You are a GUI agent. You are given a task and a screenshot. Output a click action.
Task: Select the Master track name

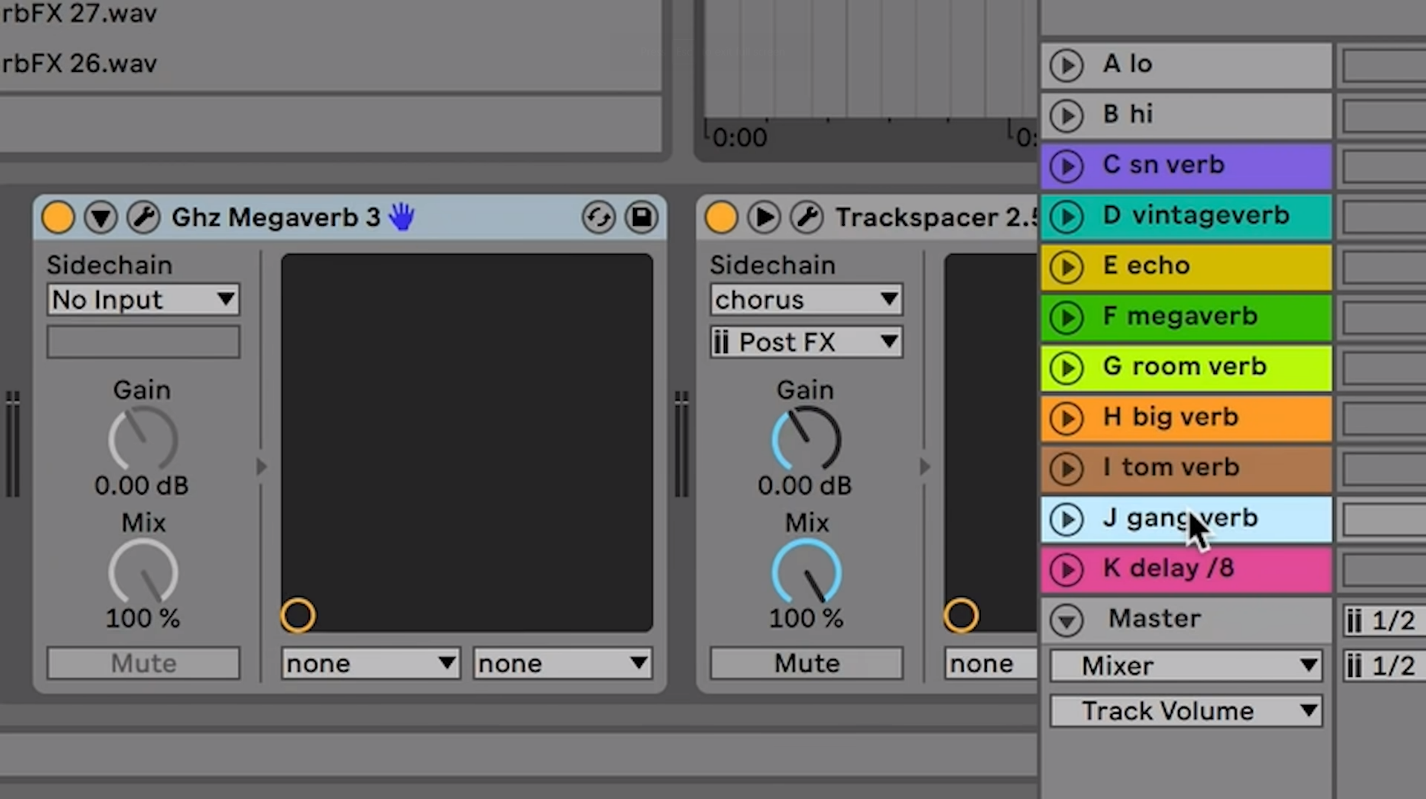click(1154, 618)
